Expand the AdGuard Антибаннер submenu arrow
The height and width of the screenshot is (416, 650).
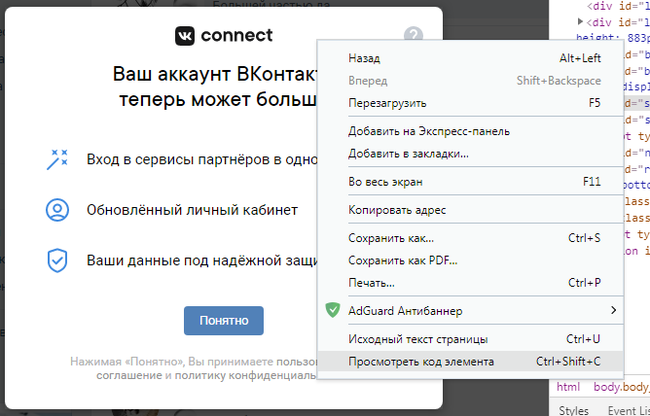613,311
